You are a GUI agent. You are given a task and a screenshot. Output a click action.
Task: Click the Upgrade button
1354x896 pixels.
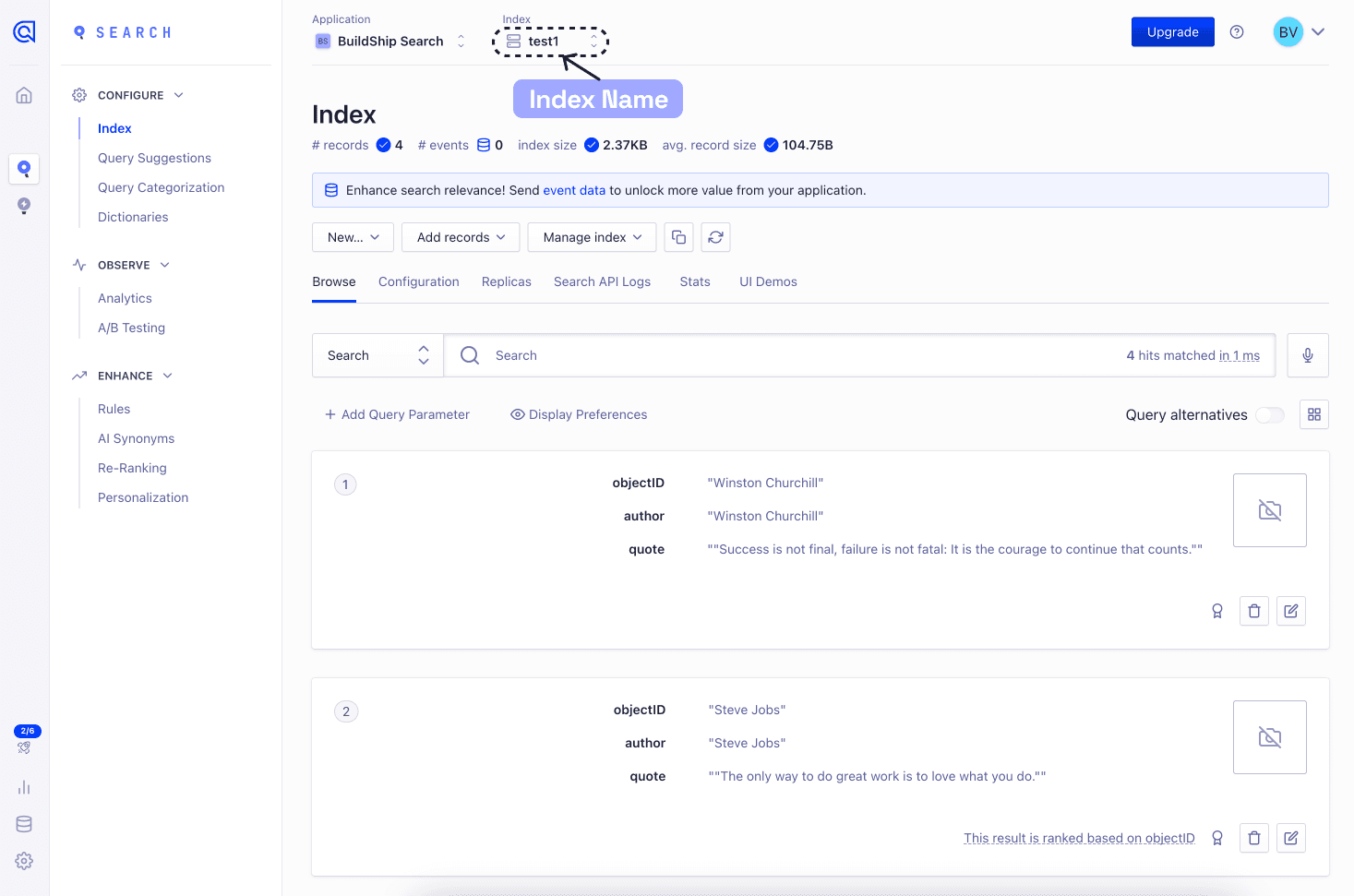pos(1172,31)
